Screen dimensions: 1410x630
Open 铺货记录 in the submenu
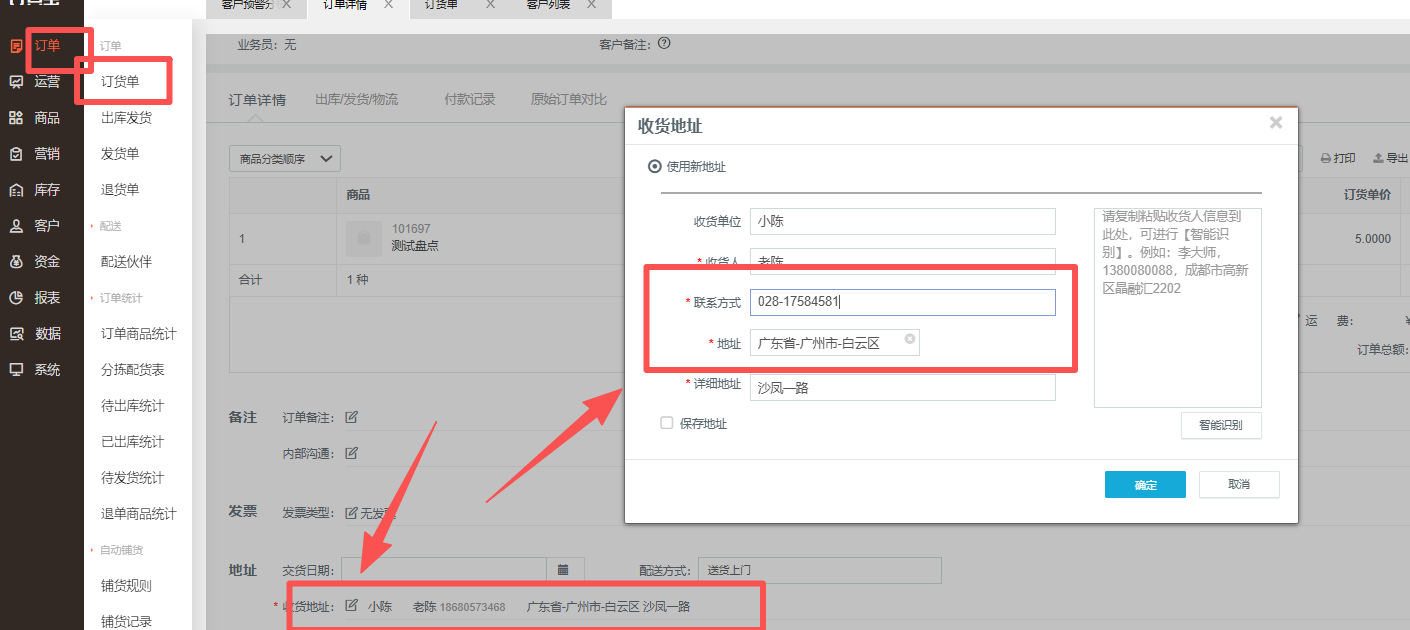126,621
